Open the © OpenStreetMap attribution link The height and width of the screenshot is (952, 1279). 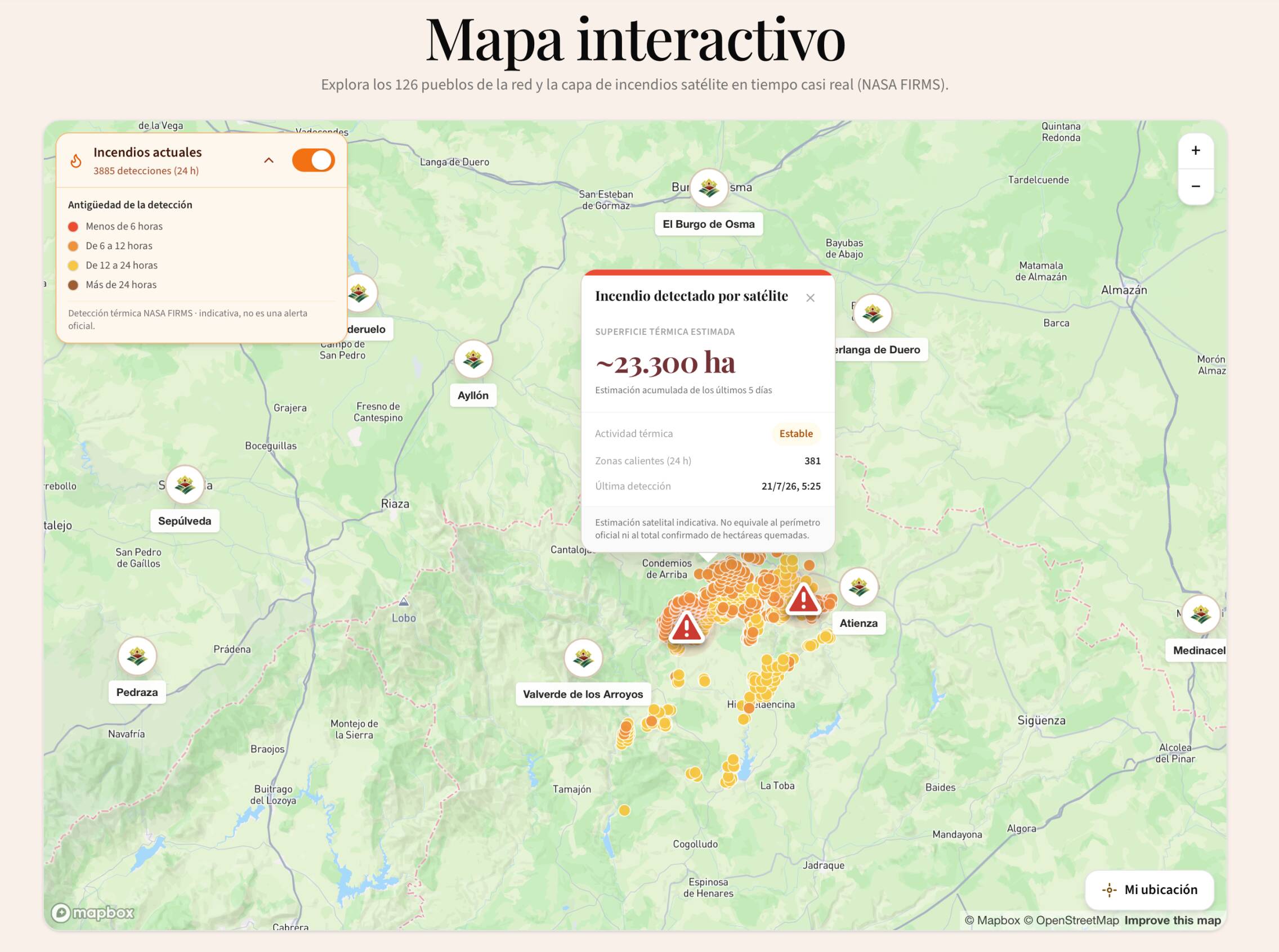click(x=1071, y=920)
